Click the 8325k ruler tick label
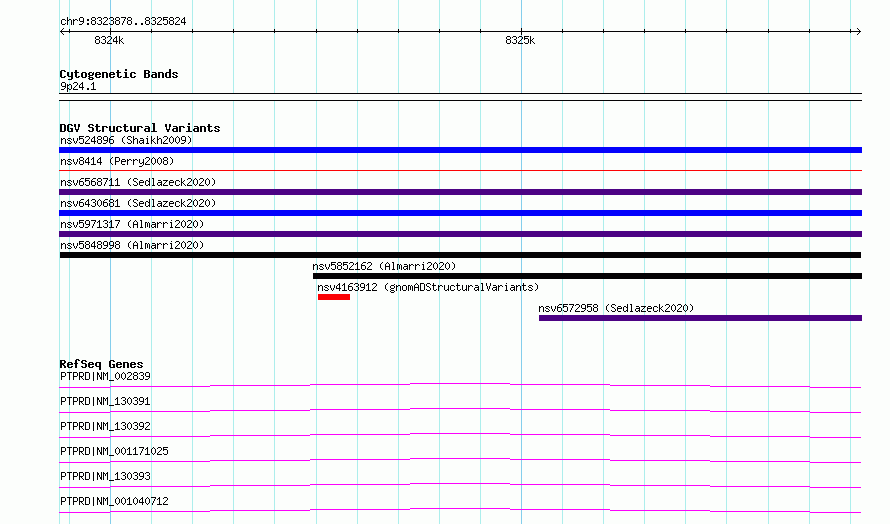Viewport: 890px width, 524px height. 520,40
